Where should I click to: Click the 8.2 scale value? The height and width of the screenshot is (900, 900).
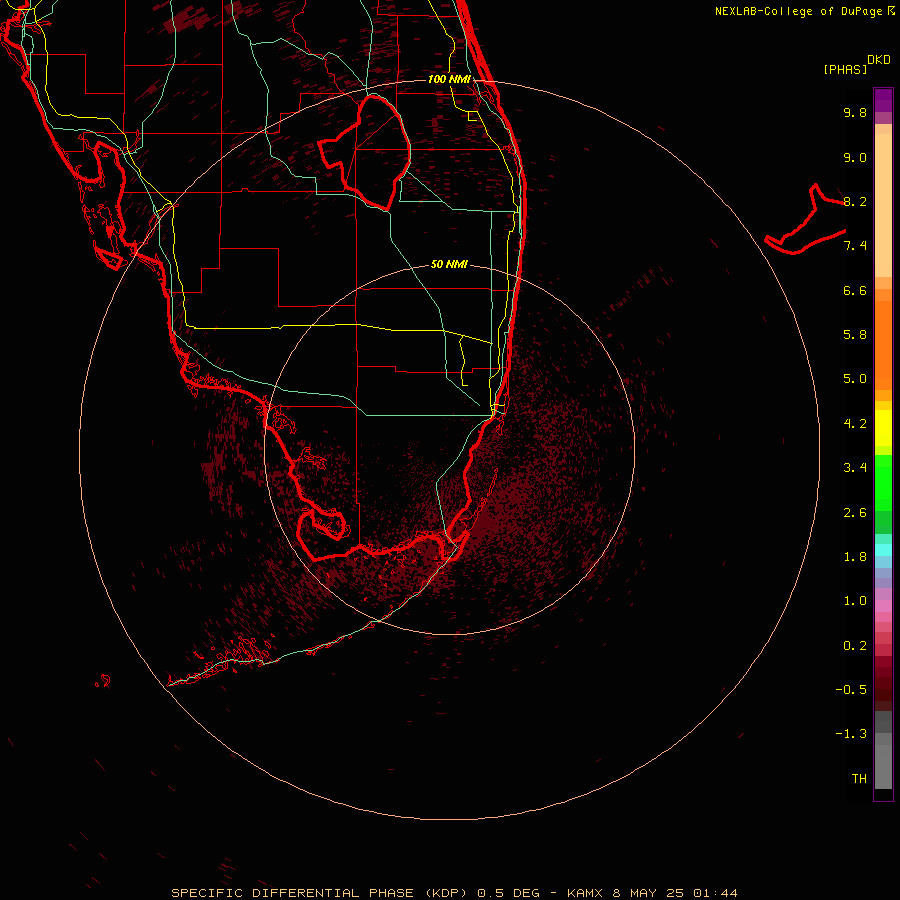(x=855, y=201)
